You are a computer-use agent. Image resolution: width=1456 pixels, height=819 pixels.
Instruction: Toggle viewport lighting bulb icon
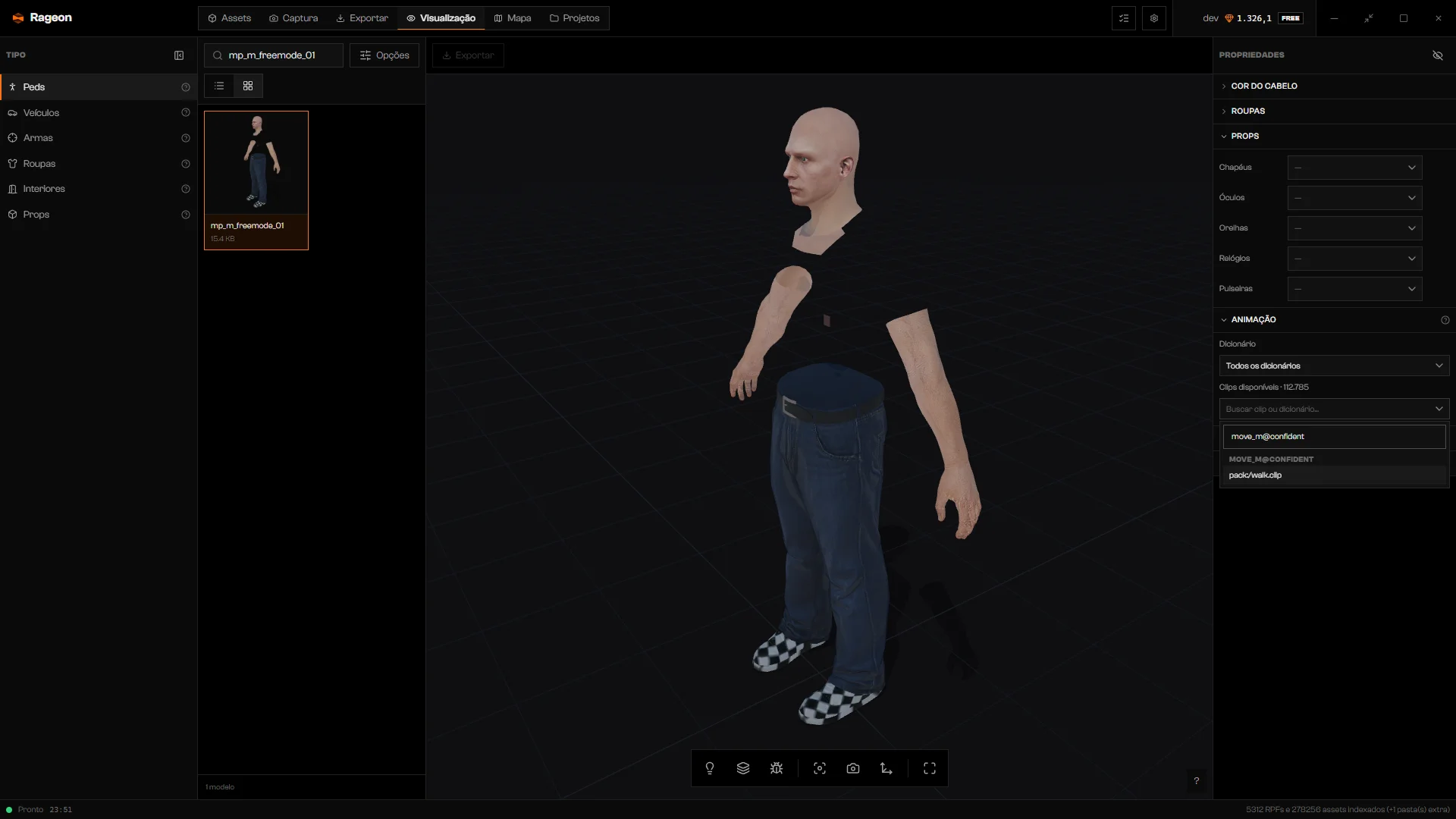click(x=710, y=768)
